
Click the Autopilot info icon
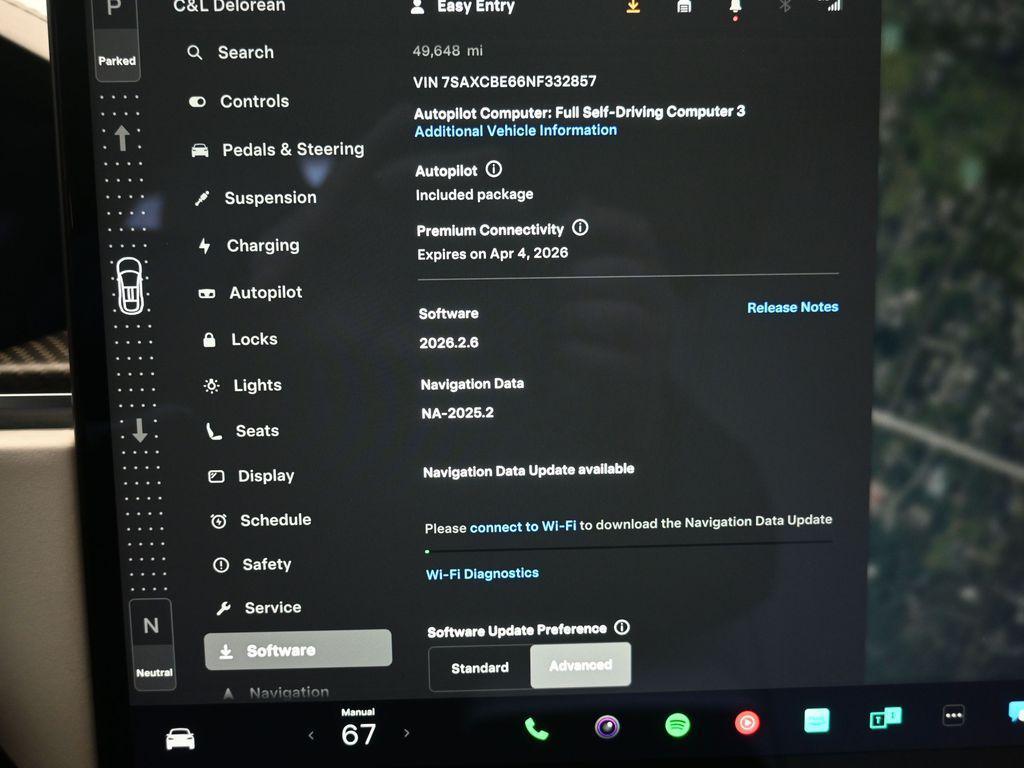pyautogui.click(x=493, y=170)
